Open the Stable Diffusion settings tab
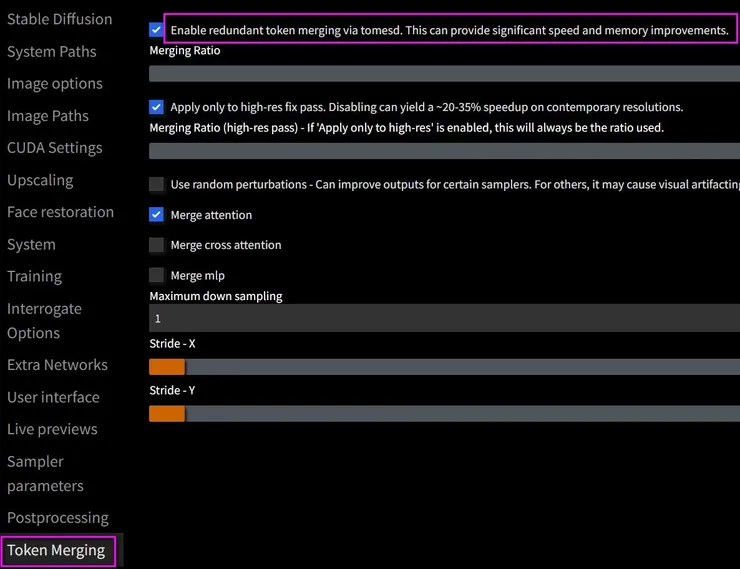740x569 pixels. 60,19
